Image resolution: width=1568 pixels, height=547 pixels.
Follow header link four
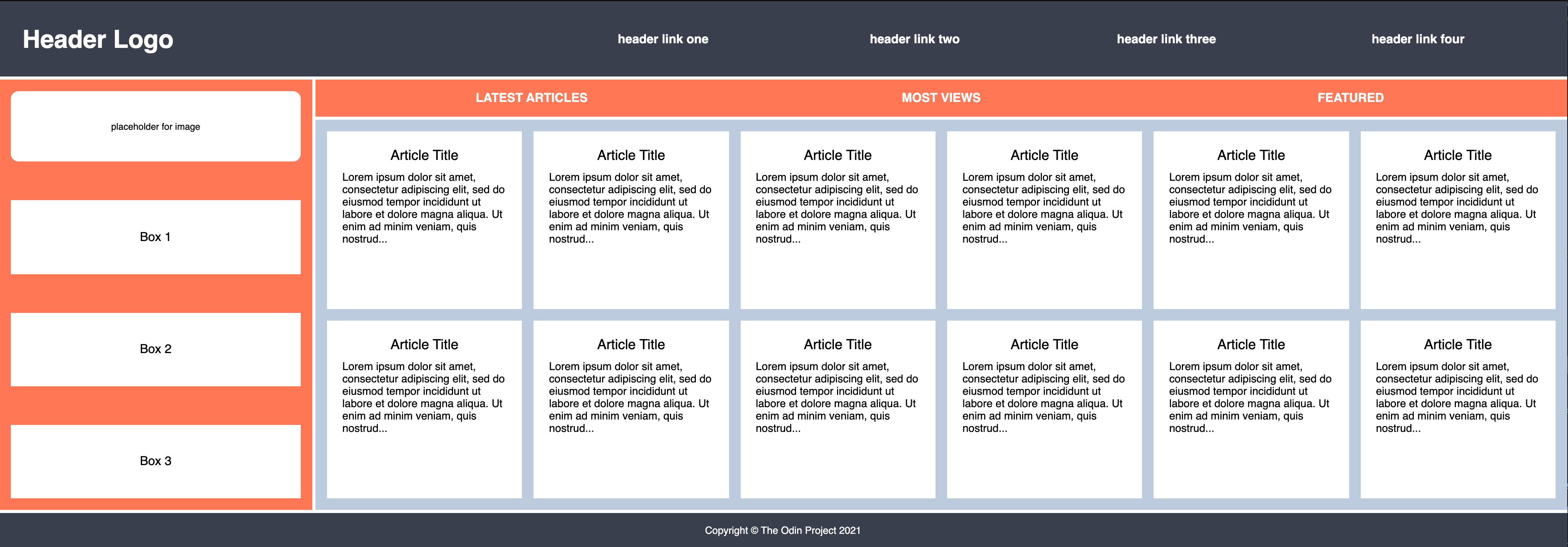[x=1418, y=39]
